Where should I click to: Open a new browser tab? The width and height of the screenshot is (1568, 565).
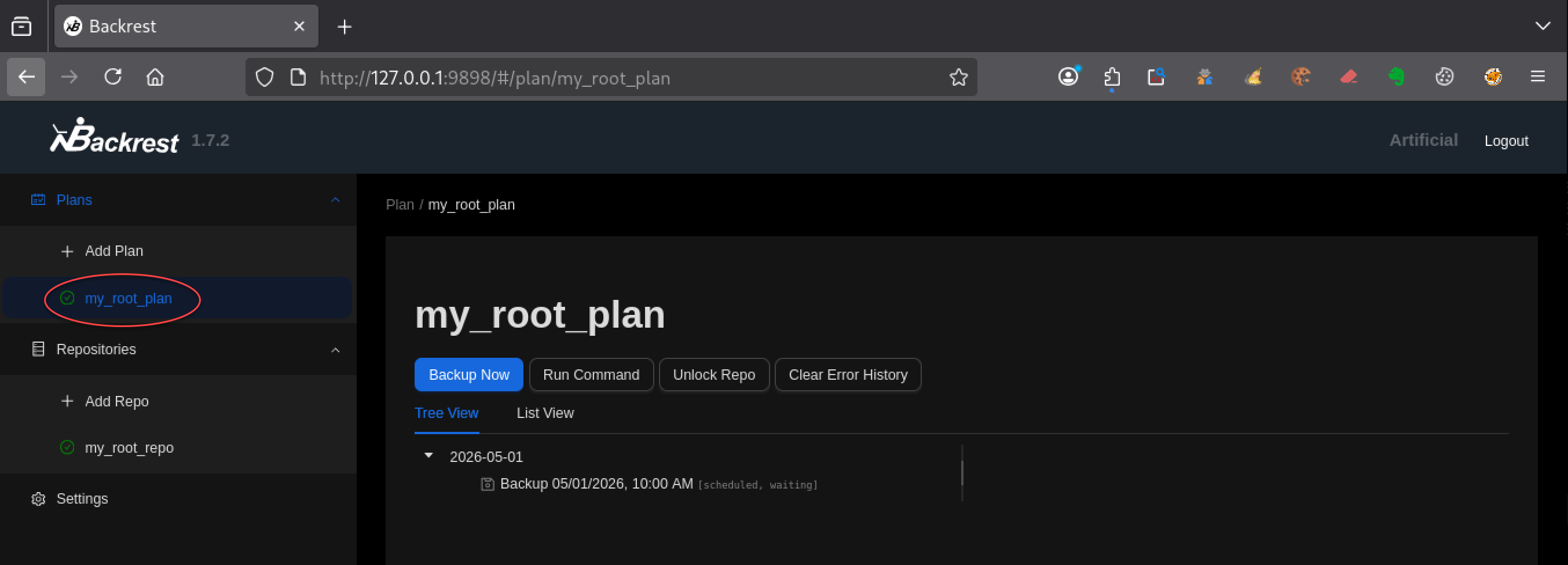click(345, 27)
